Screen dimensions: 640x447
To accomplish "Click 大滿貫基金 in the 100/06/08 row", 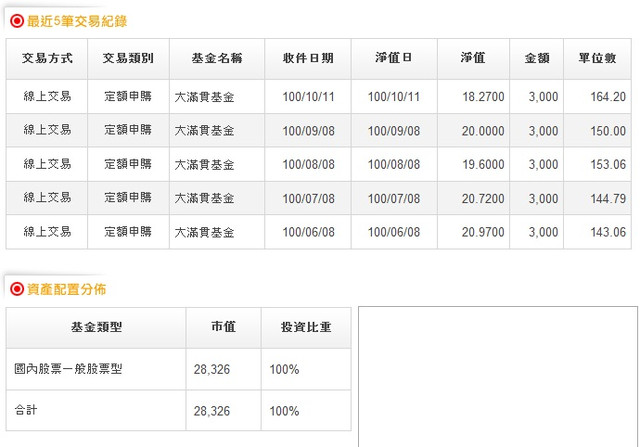I will tap(204, 233).
